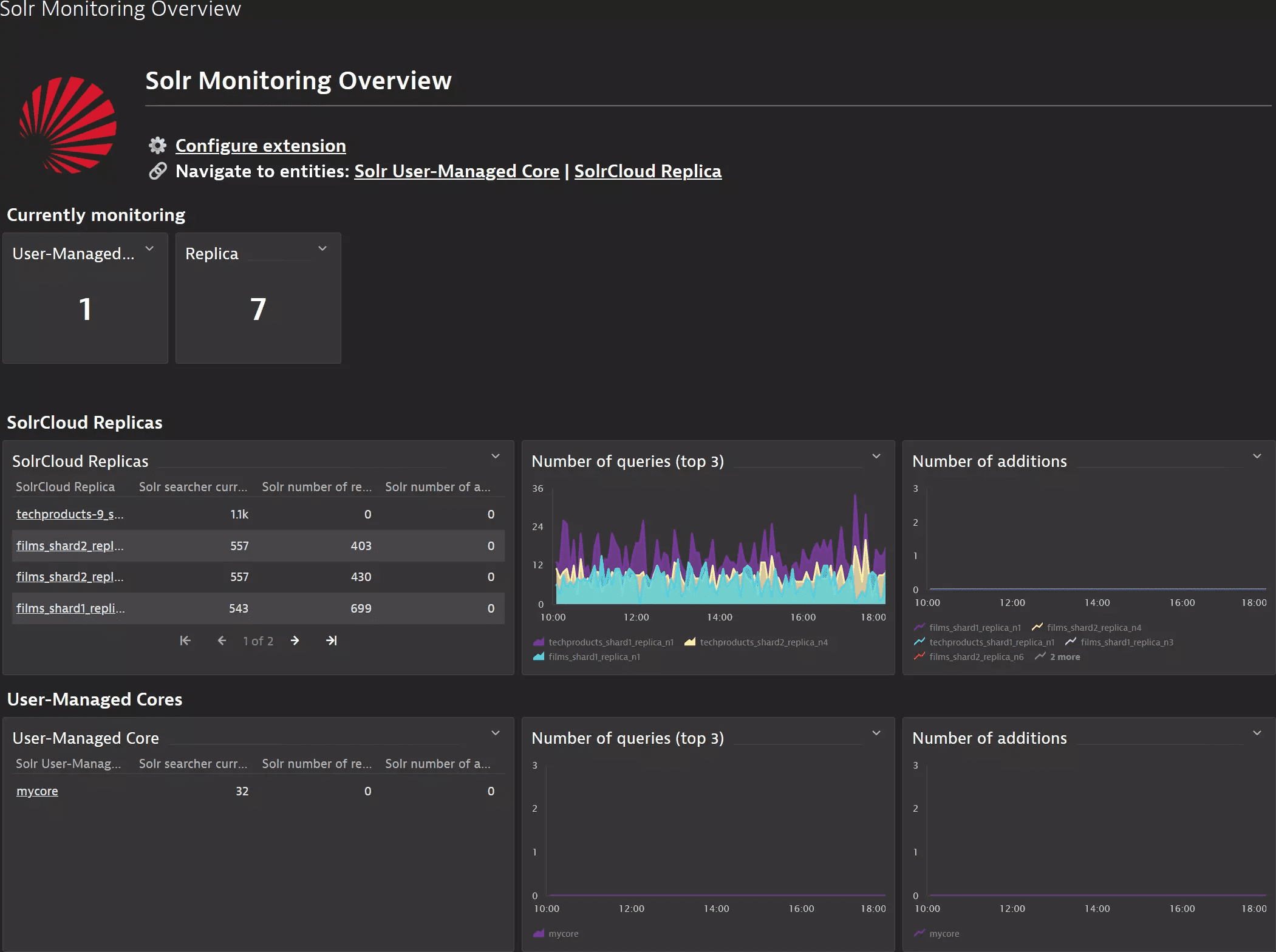This screenshot has width=1276, height=952.
Task: Go to first page of SolrCloud Replicas table
Action: [x=185, y=641]
